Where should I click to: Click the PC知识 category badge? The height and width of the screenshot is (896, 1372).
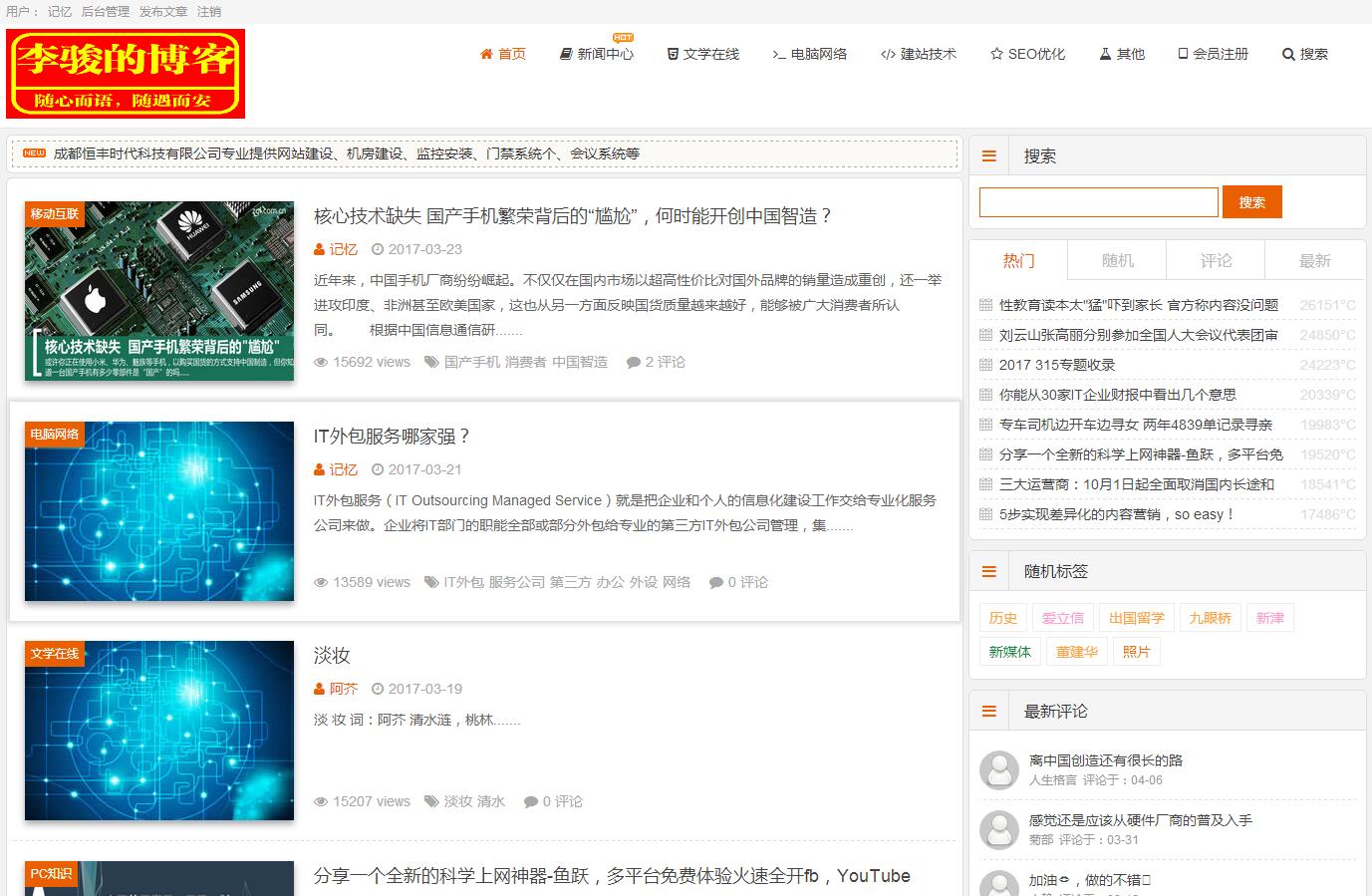click(51, 874)
